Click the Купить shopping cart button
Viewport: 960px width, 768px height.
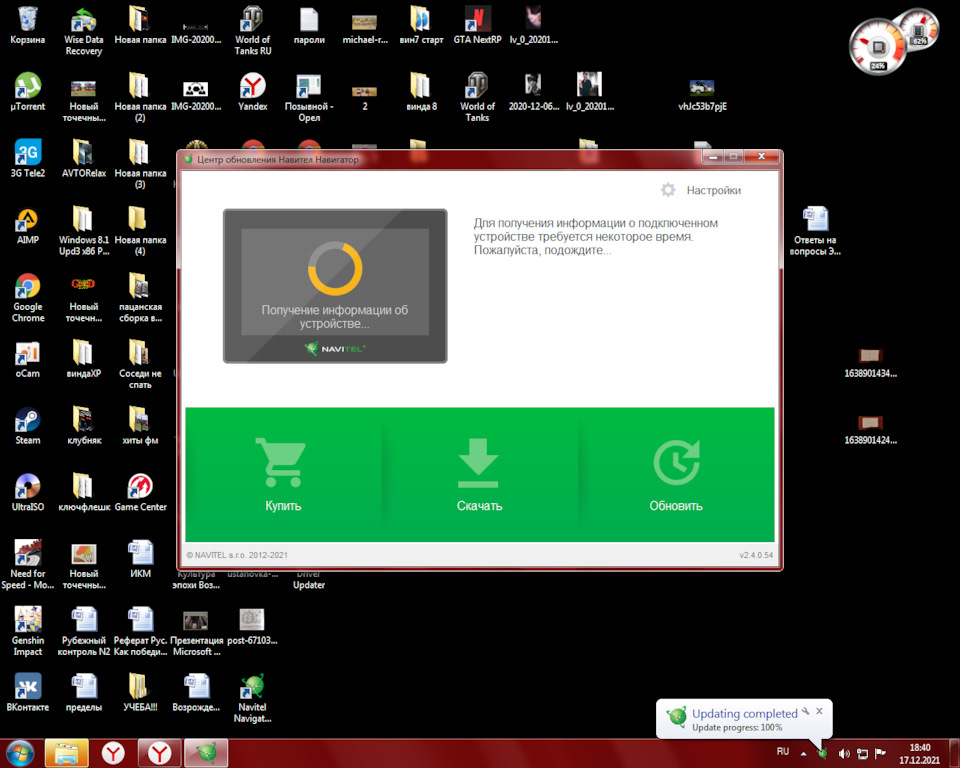[x=283, y=475]
